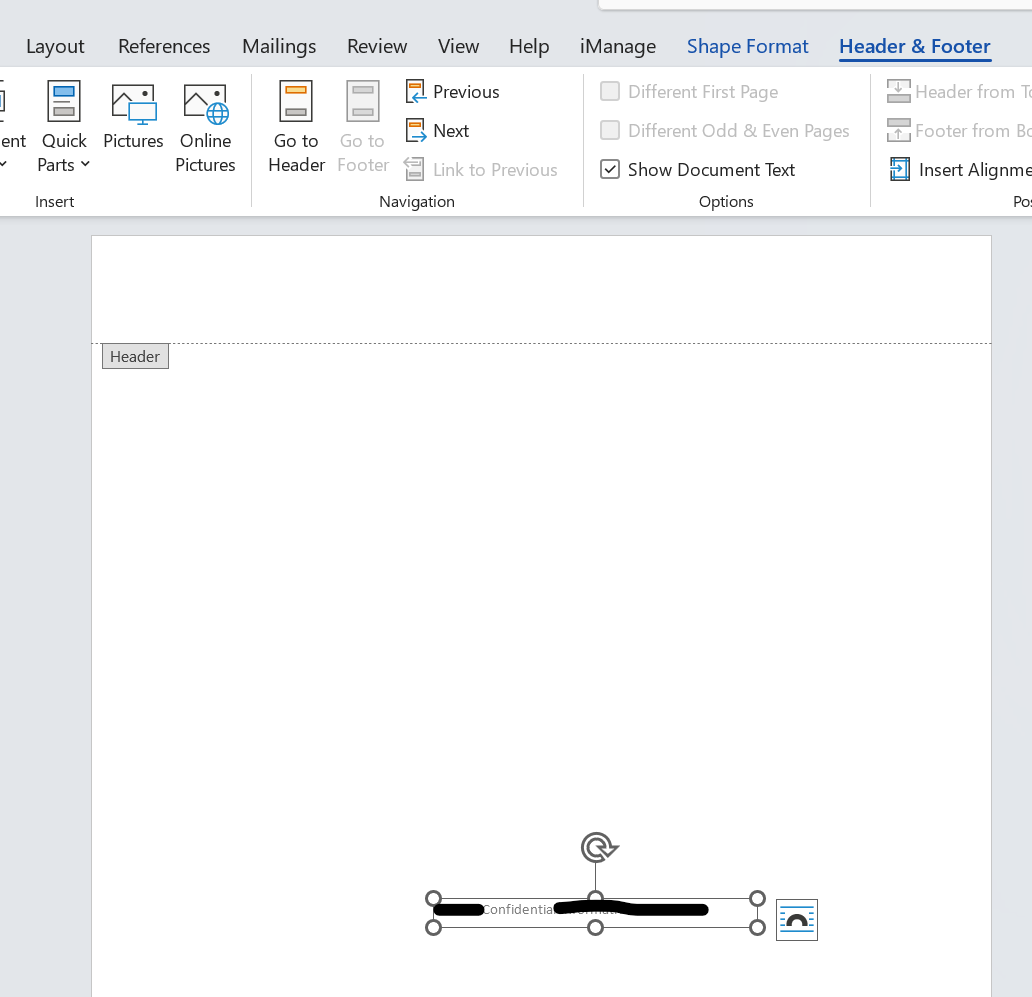Click Insert Alignment Tab icon
Image resolution: width=1032 pixels, height=997 pixels.
[900, 170]
